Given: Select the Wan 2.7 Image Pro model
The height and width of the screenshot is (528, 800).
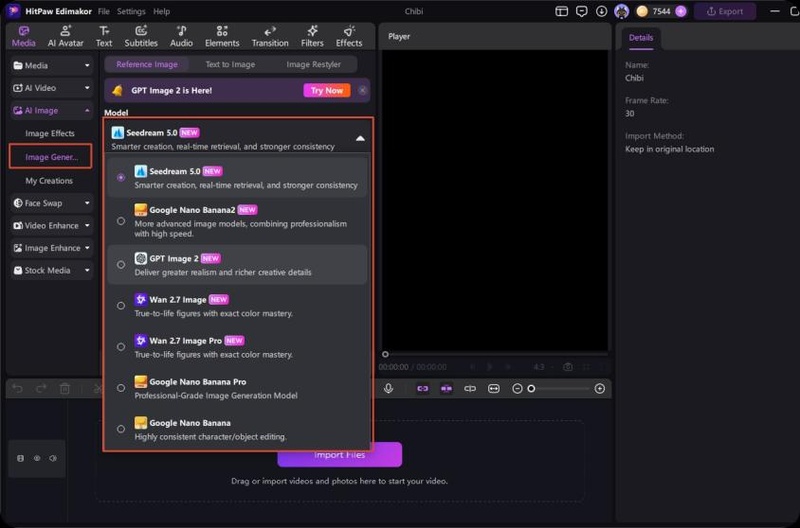Looking at the screenshot, I should click(x=237, y=347).
